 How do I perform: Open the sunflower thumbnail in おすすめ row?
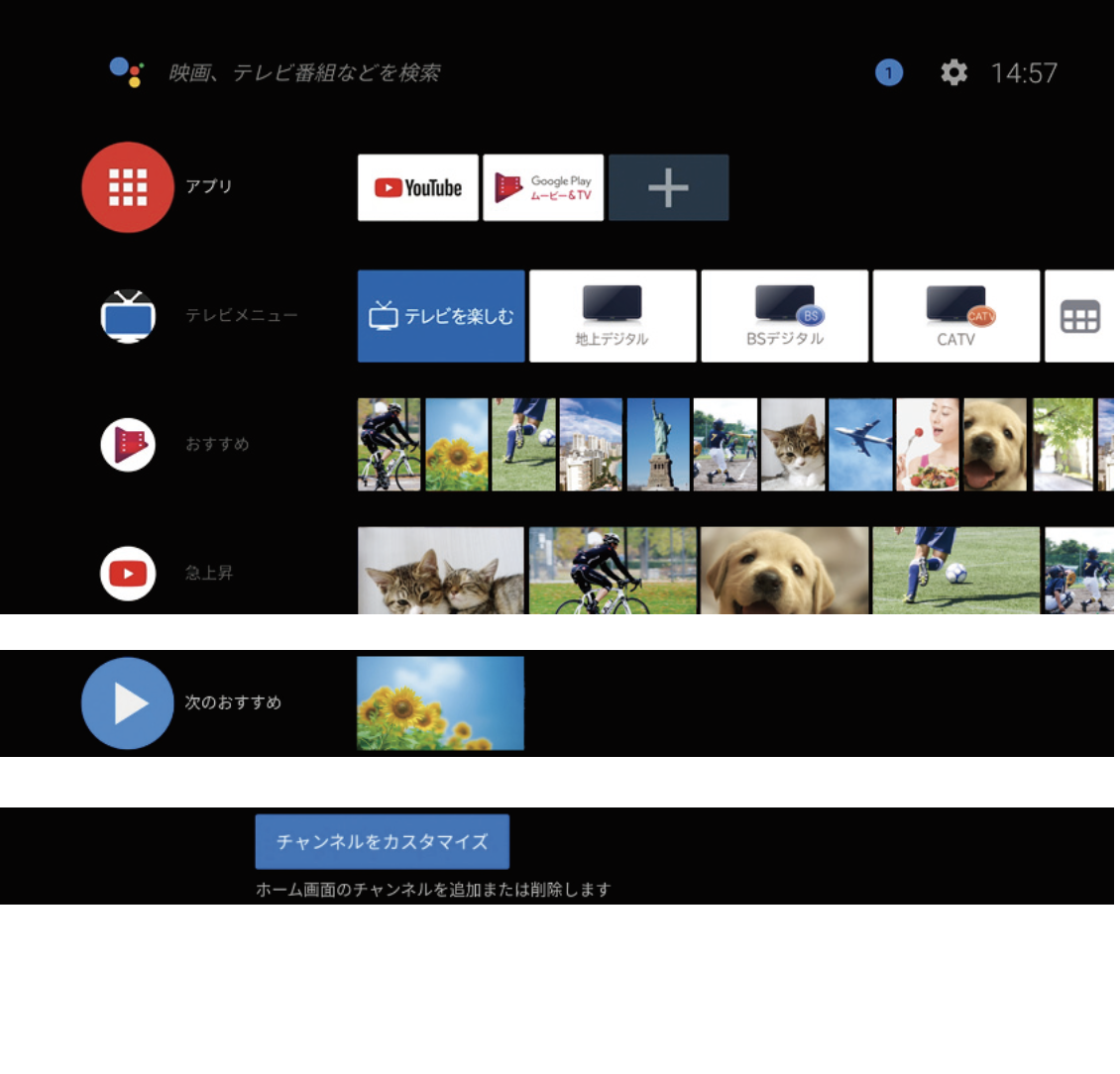tap(457, 444)
